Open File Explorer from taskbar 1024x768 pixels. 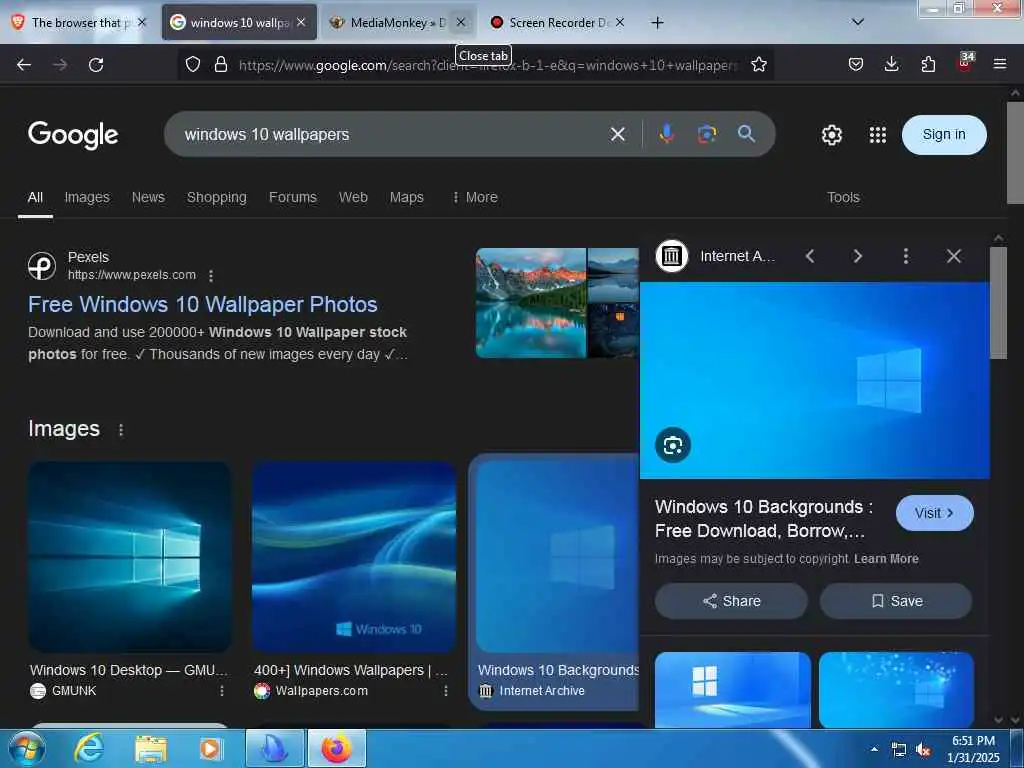[x=150, y=749]
